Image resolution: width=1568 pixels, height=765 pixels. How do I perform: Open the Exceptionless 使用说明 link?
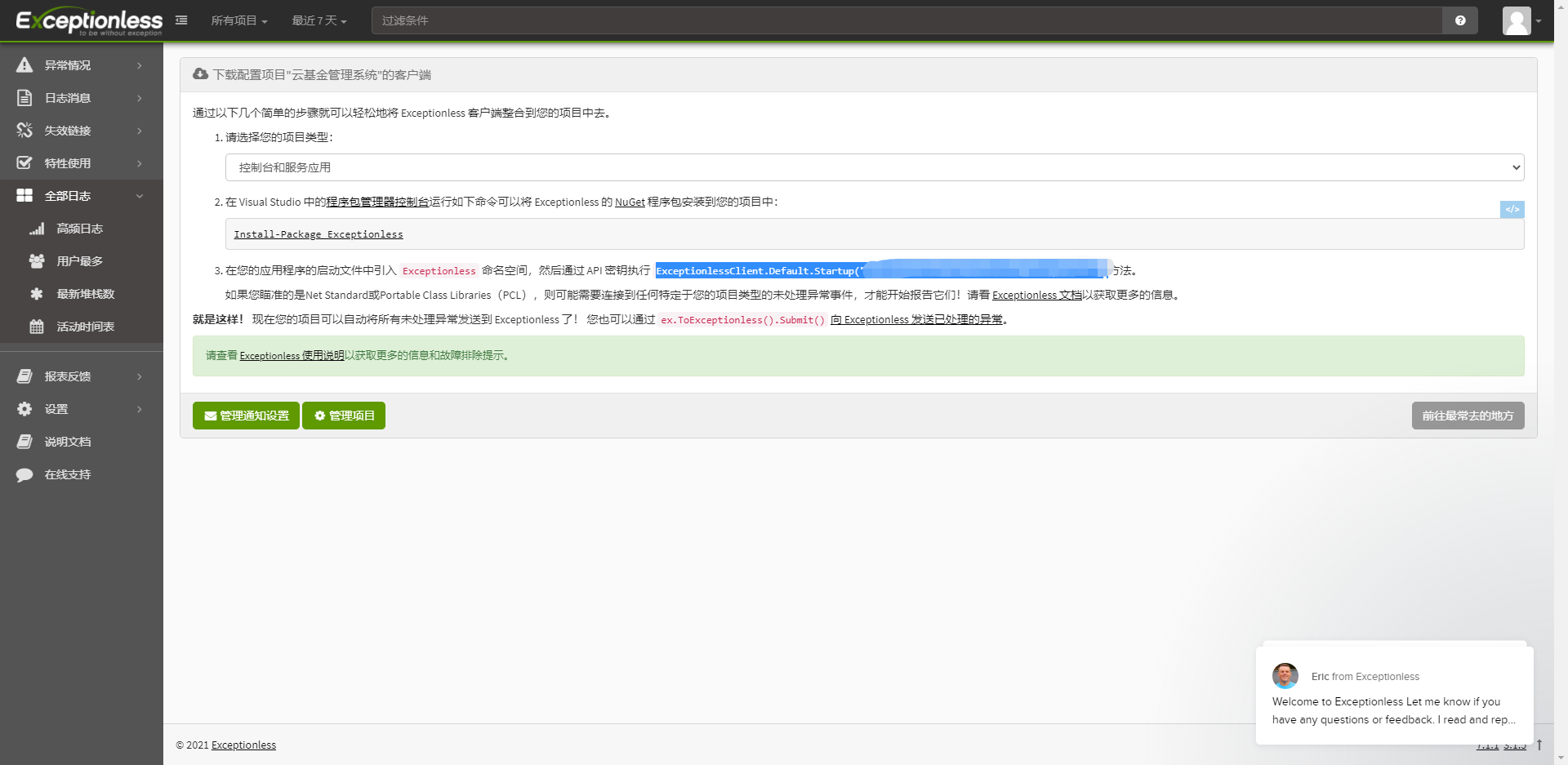(292, 355)
